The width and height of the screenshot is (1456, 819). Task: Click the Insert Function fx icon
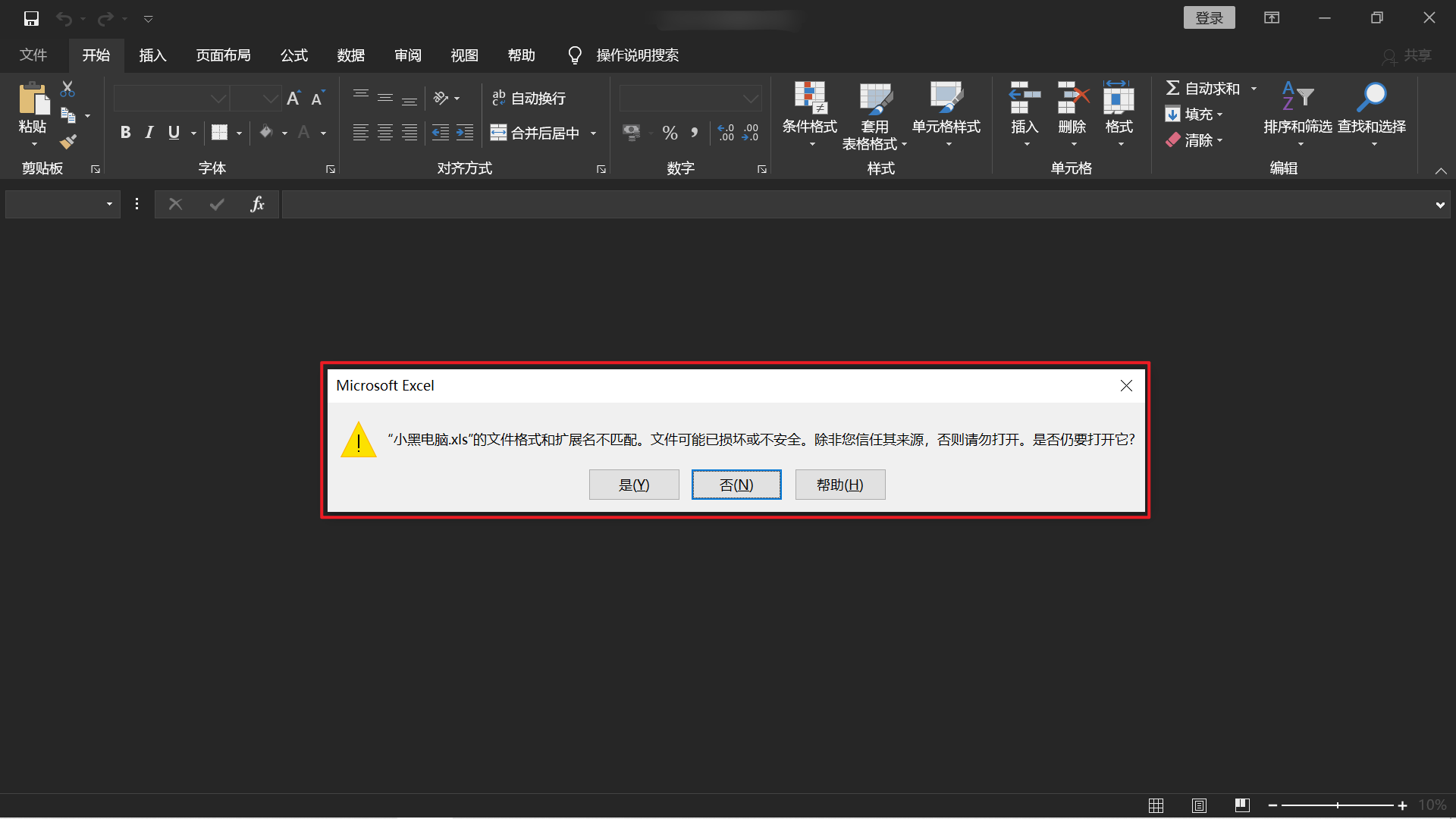click(257, 204)
